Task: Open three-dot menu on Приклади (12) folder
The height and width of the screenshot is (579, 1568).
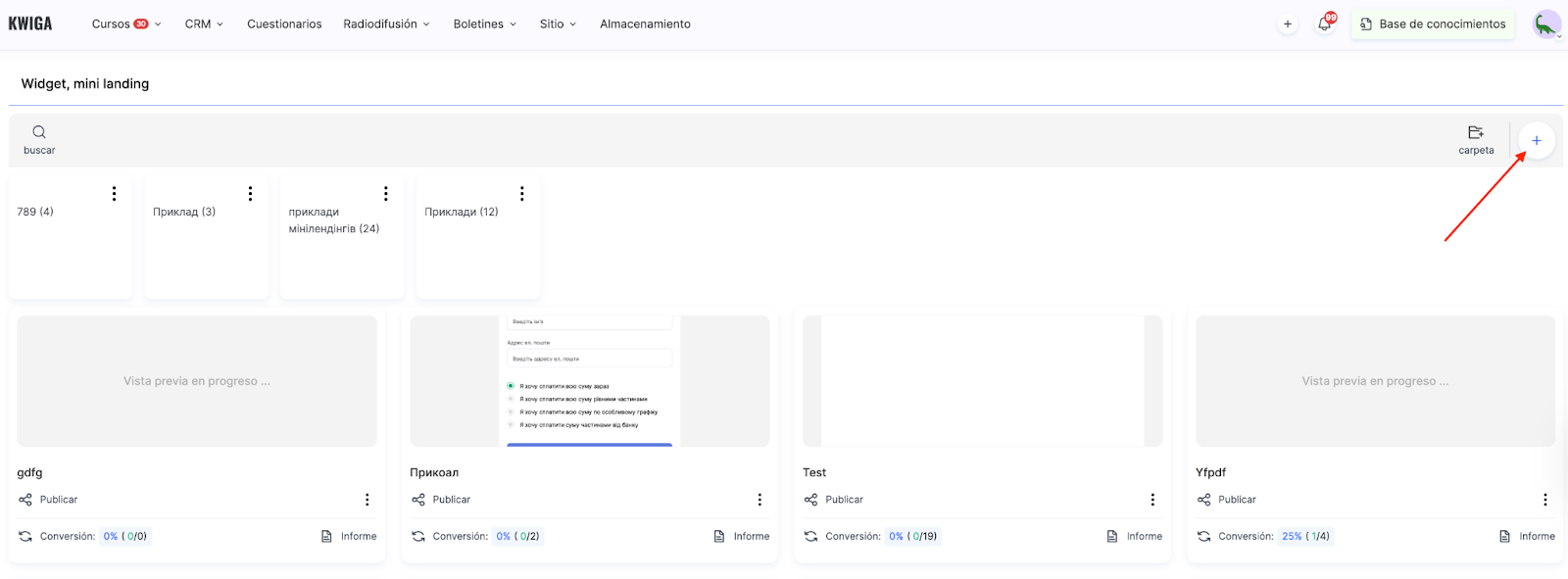Action: pyautogui.click(x=522, y=194)
